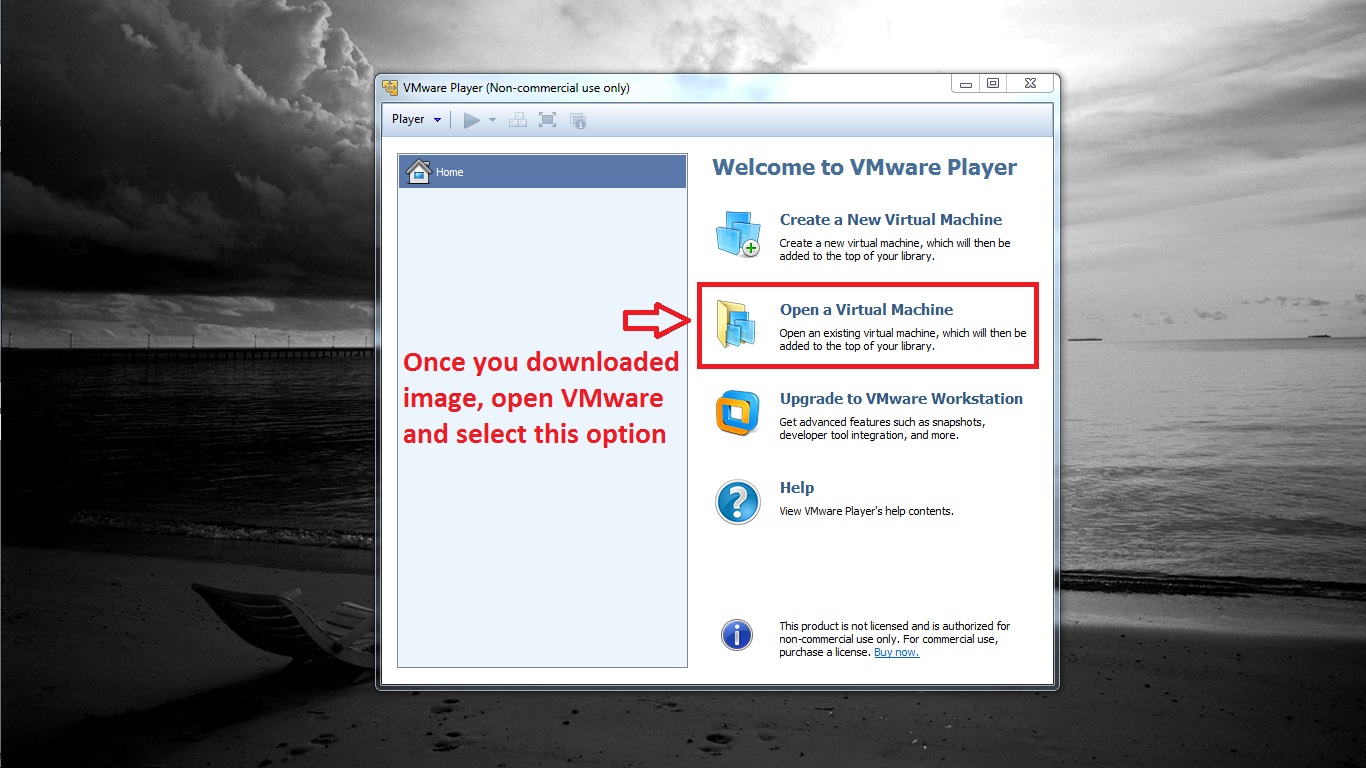Click the green Play virtual machine icon
The width and height of the screenshot is (1366, 768).
coord(472,120)
